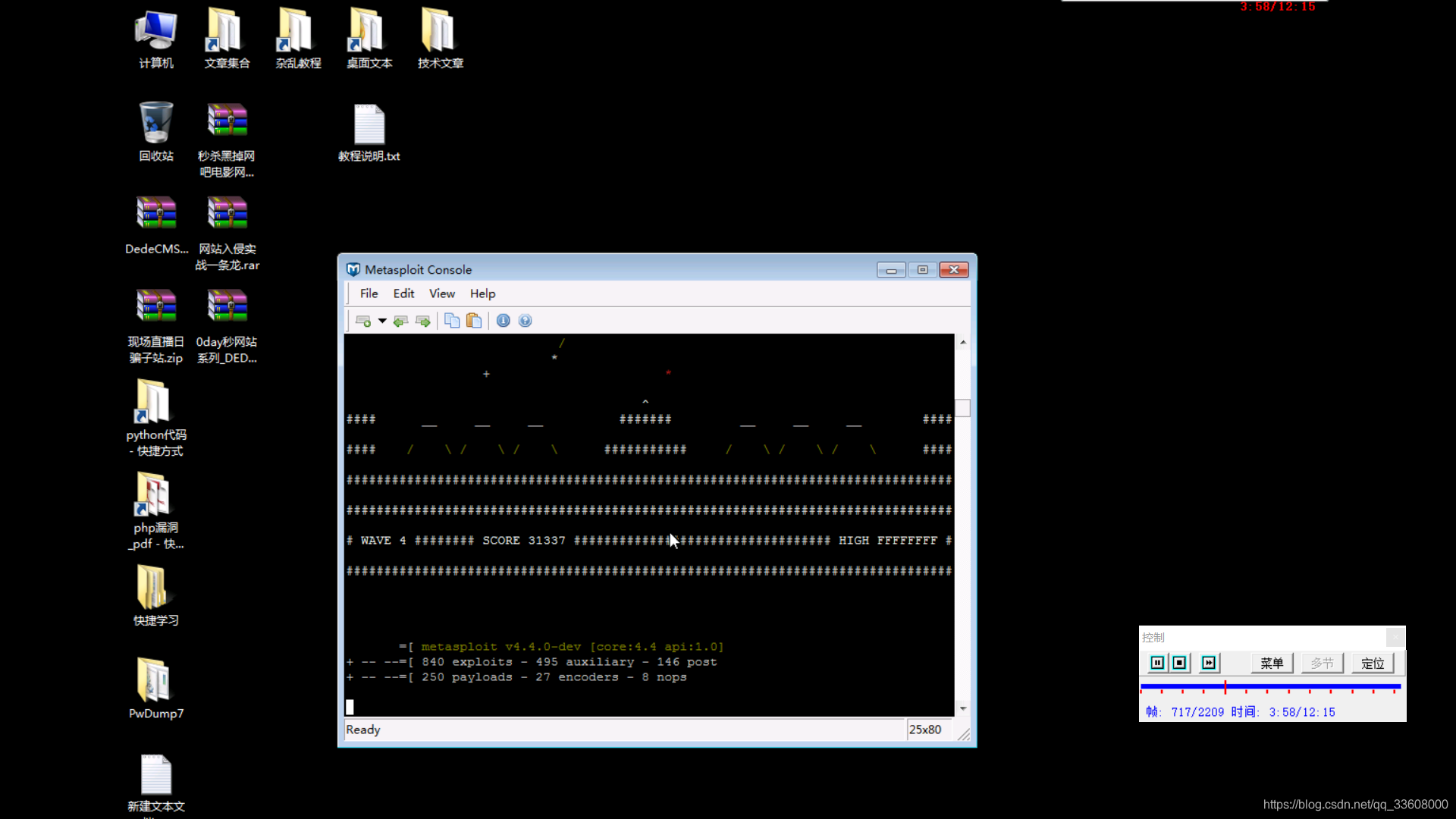Select the 0day秒网站系列 archive icon

tap(227, 326)
